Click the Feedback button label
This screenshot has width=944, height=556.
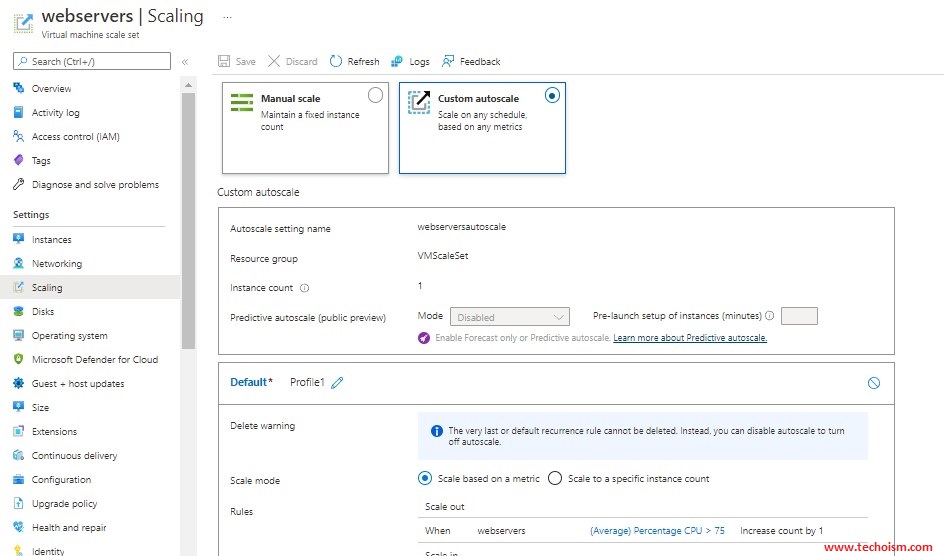(x=480, y=61)
